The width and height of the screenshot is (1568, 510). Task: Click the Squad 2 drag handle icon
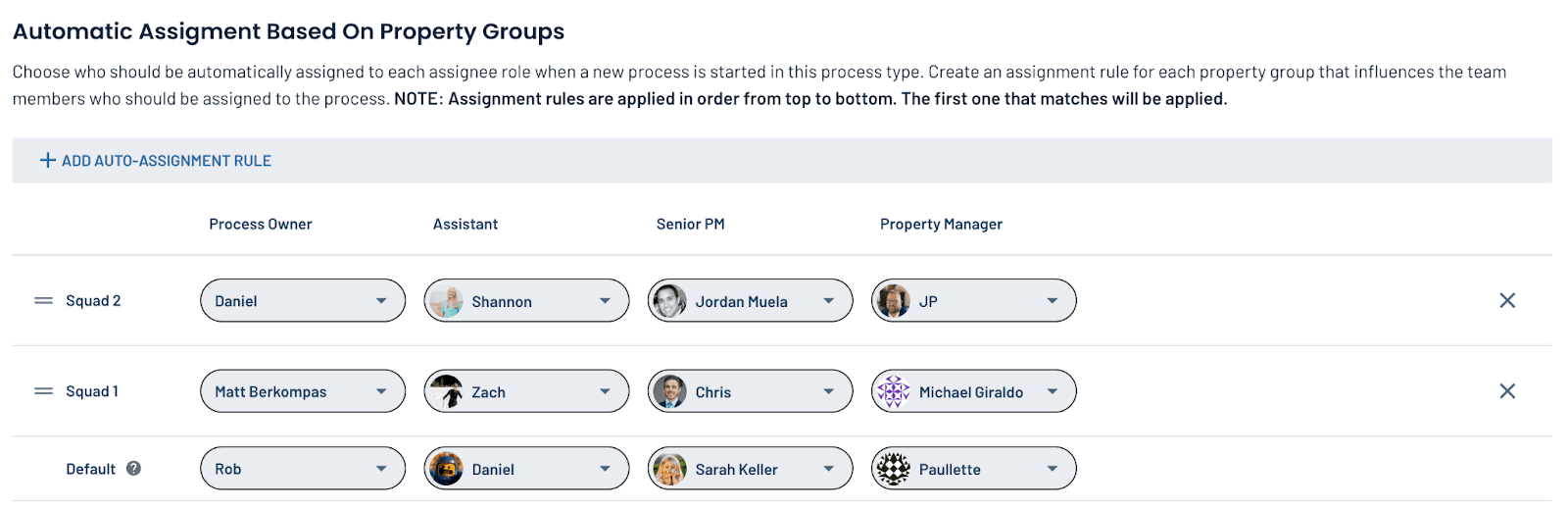(43, 301)
